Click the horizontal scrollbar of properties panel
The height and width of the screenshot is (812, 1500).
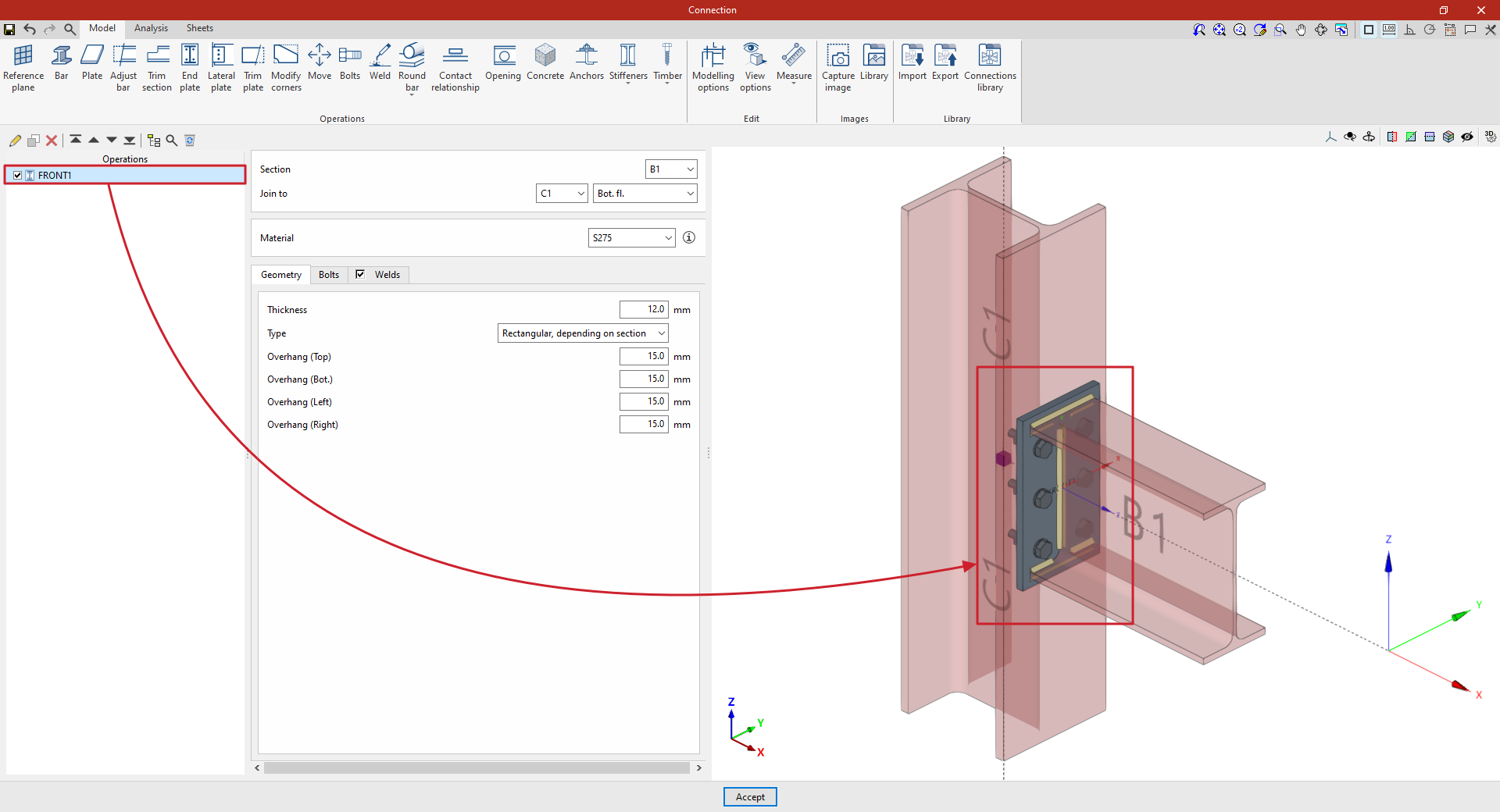pyautogui.click(x=477, y=768)
